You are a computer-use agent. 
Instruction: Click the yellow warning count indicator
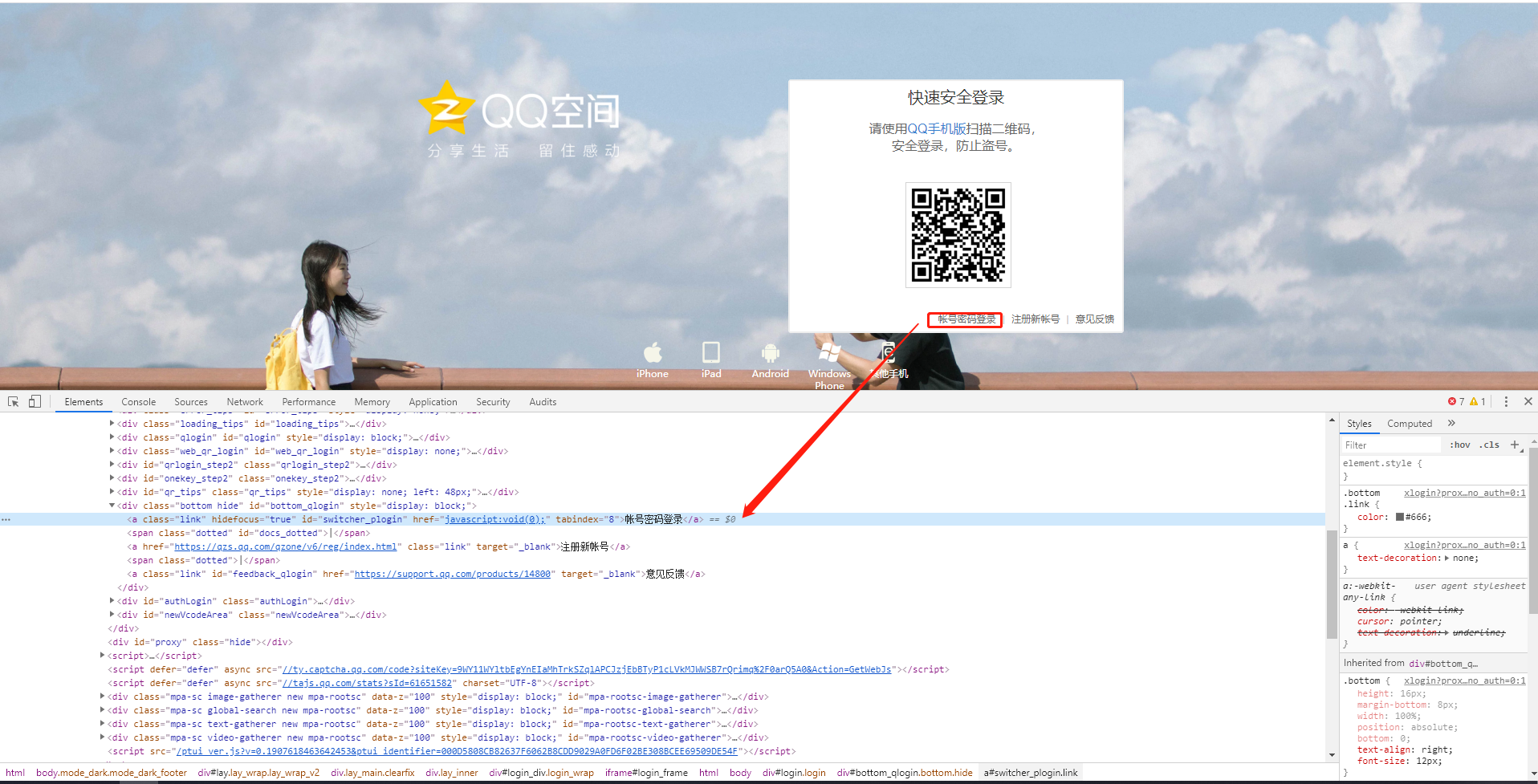pyautogui.click(x=1478, y=401)
